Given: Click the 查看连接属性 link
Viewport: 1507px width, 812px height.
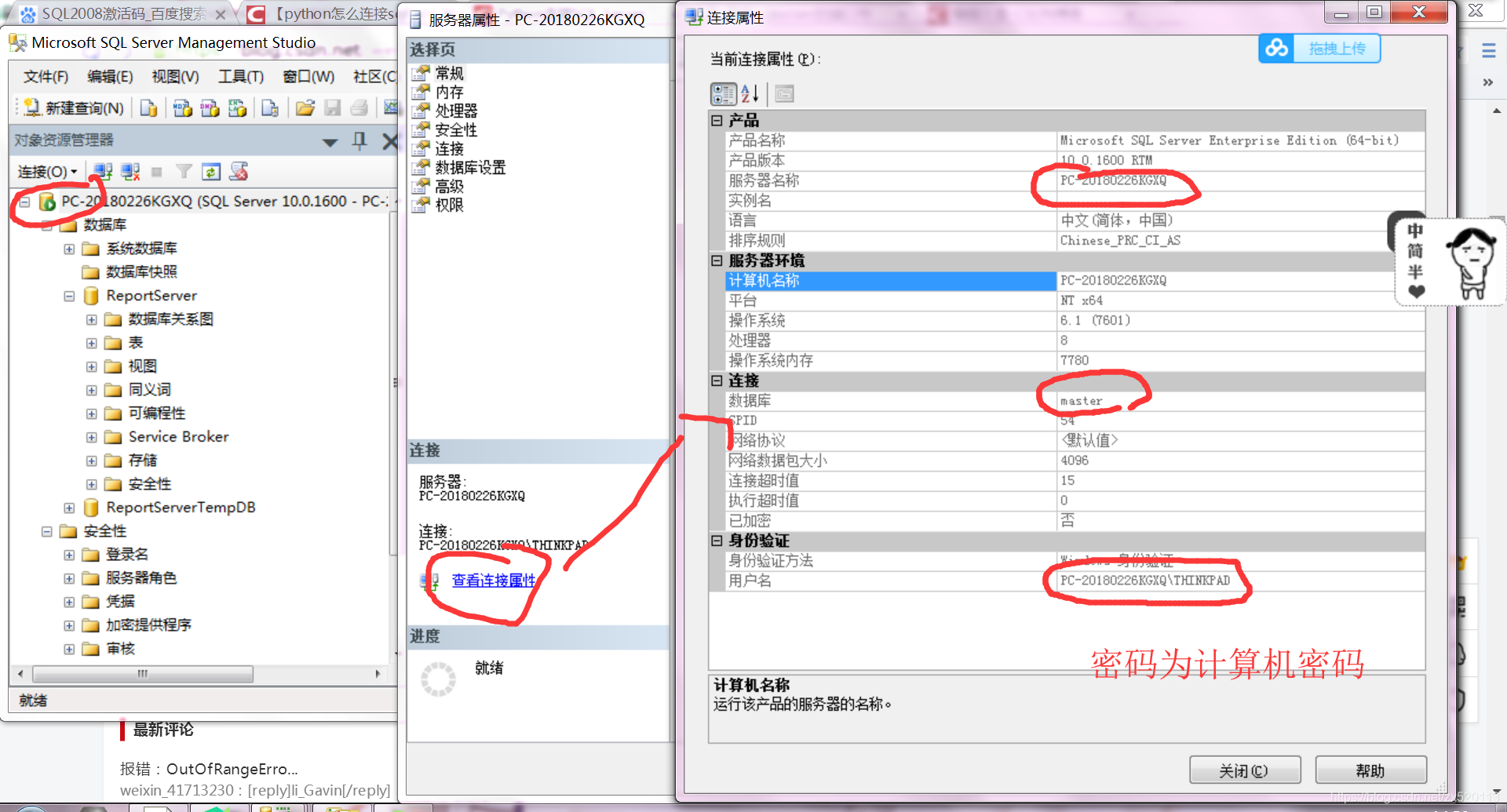Looking at the screenshot, I should pyautogui.click(x=493, y=581).
